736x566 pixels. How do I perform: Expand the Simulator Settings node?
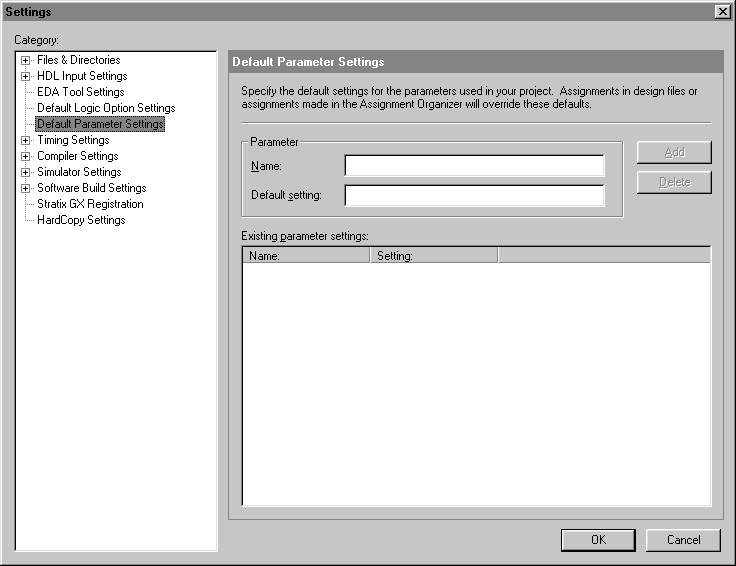pos(25,172)
